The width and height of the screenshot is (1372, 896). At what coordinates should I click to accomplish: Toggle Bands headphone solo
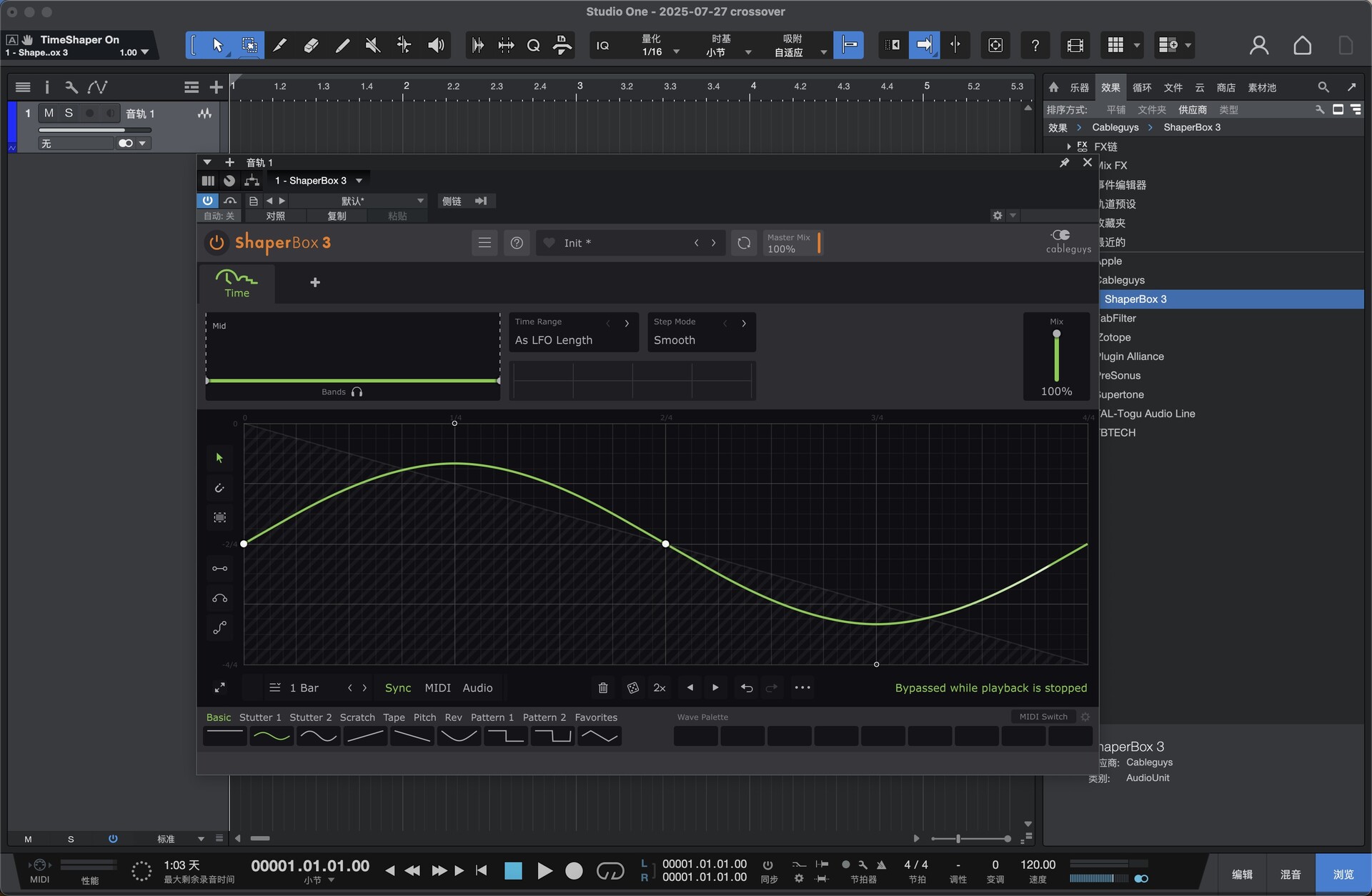click(x=357, y=392)
